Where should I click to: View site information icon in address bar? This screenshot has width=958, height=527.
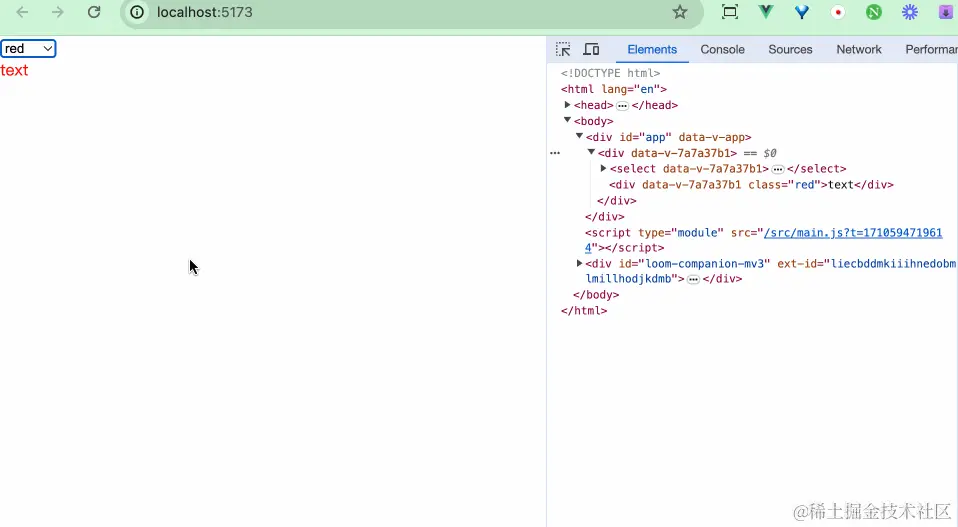[137, 12]
